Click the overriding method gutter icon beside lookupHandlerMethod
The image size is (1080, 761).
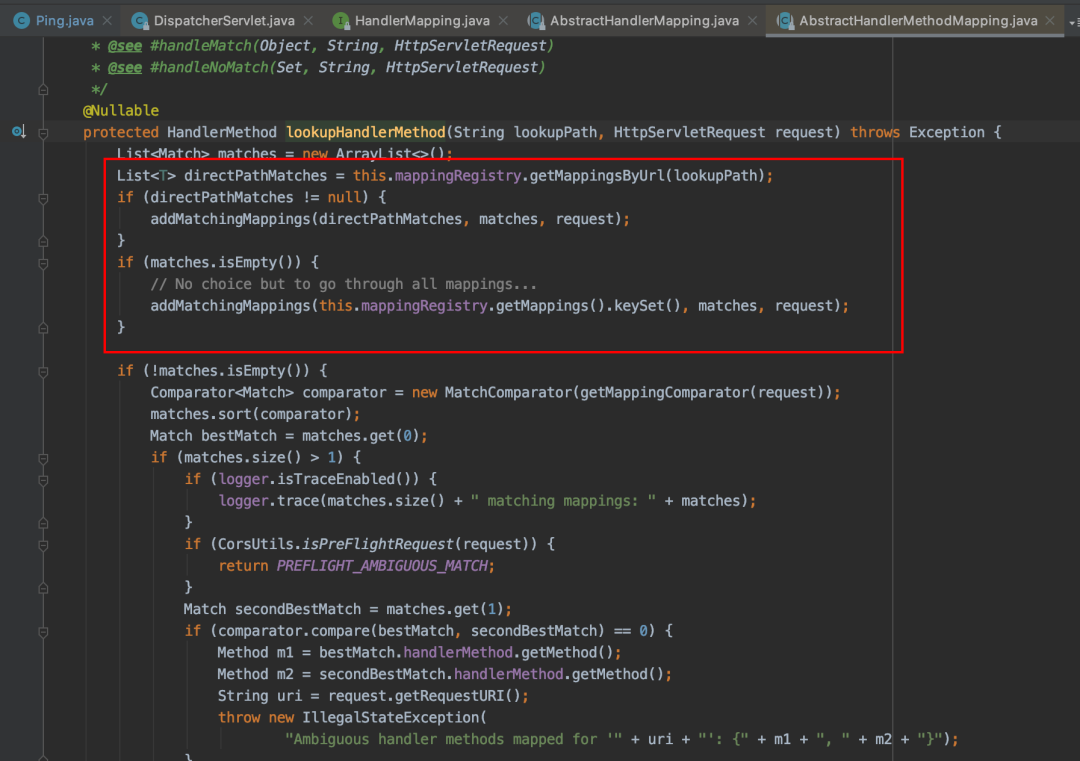click(x=18, y=132)
